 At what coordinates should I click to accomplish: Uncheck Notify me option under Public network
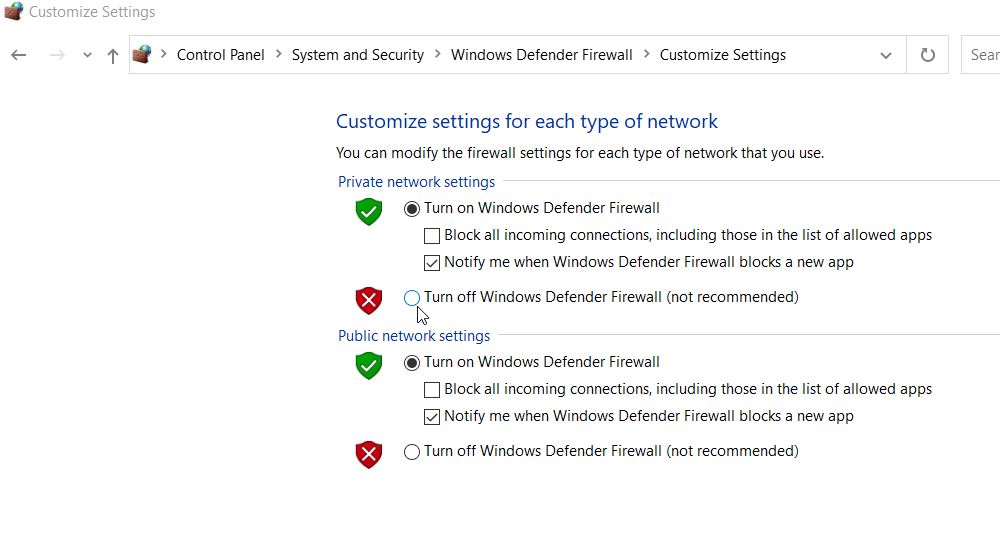click(432, 417)
